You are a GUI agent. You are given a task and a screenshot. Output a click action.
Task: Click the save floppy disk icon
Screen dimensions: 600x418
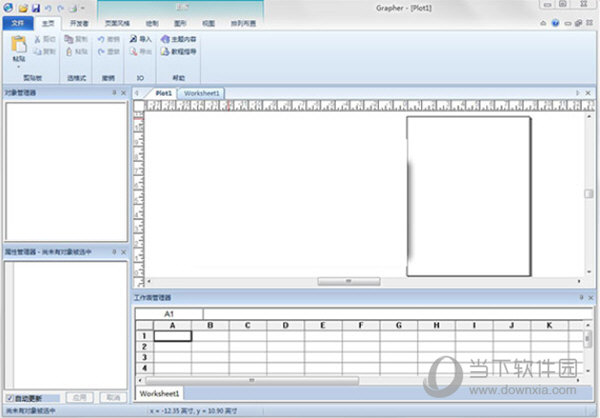click(x=36, y=8)
